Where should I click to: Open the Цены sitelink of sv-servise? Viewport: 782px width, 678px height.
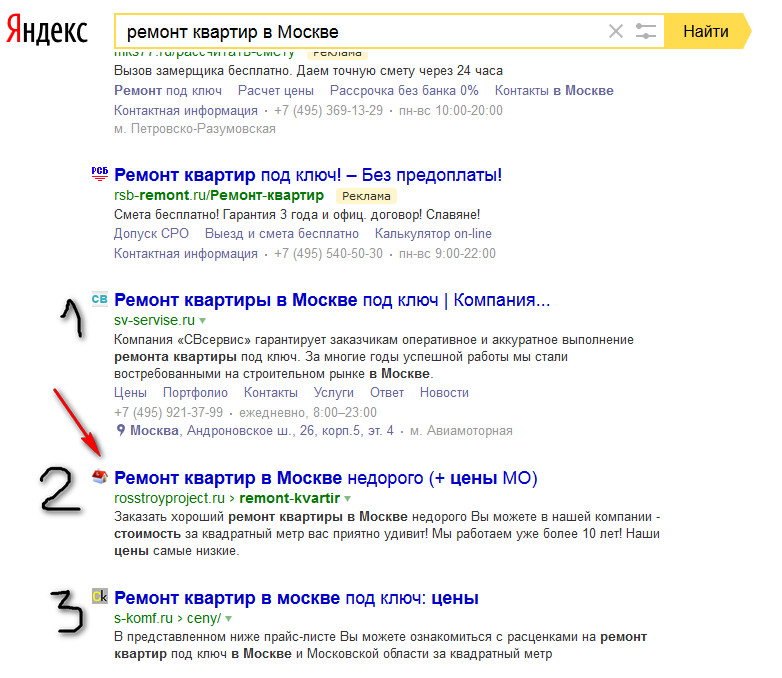pos(131,393)
